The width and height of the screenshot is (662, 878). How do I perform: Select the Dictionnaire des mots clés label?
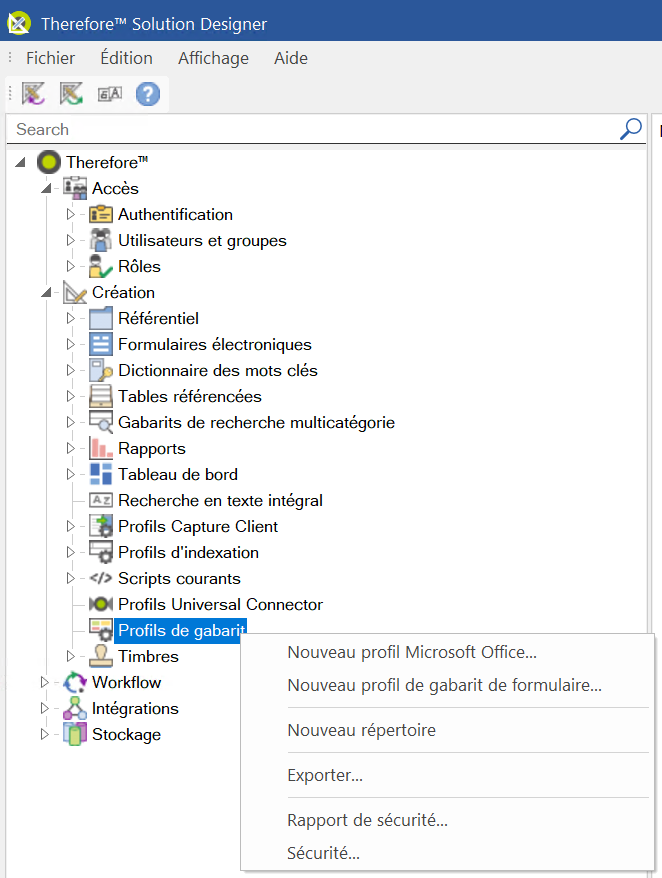point(218,370)
